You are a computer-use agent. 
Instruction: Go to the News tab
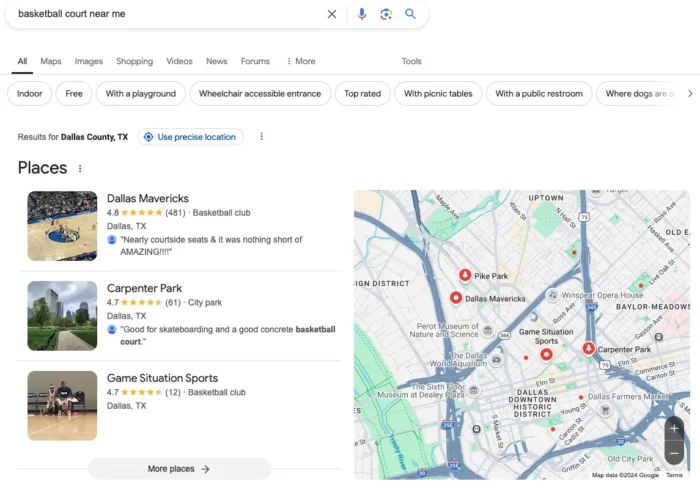click(x=217, y=61)
